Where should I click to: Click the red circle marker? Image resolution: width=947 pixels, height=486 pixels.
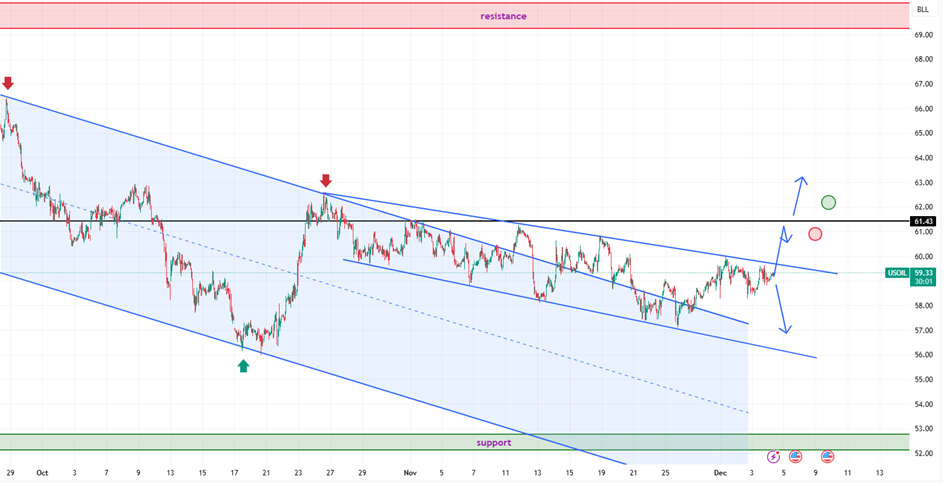click(x=815, y=234)
